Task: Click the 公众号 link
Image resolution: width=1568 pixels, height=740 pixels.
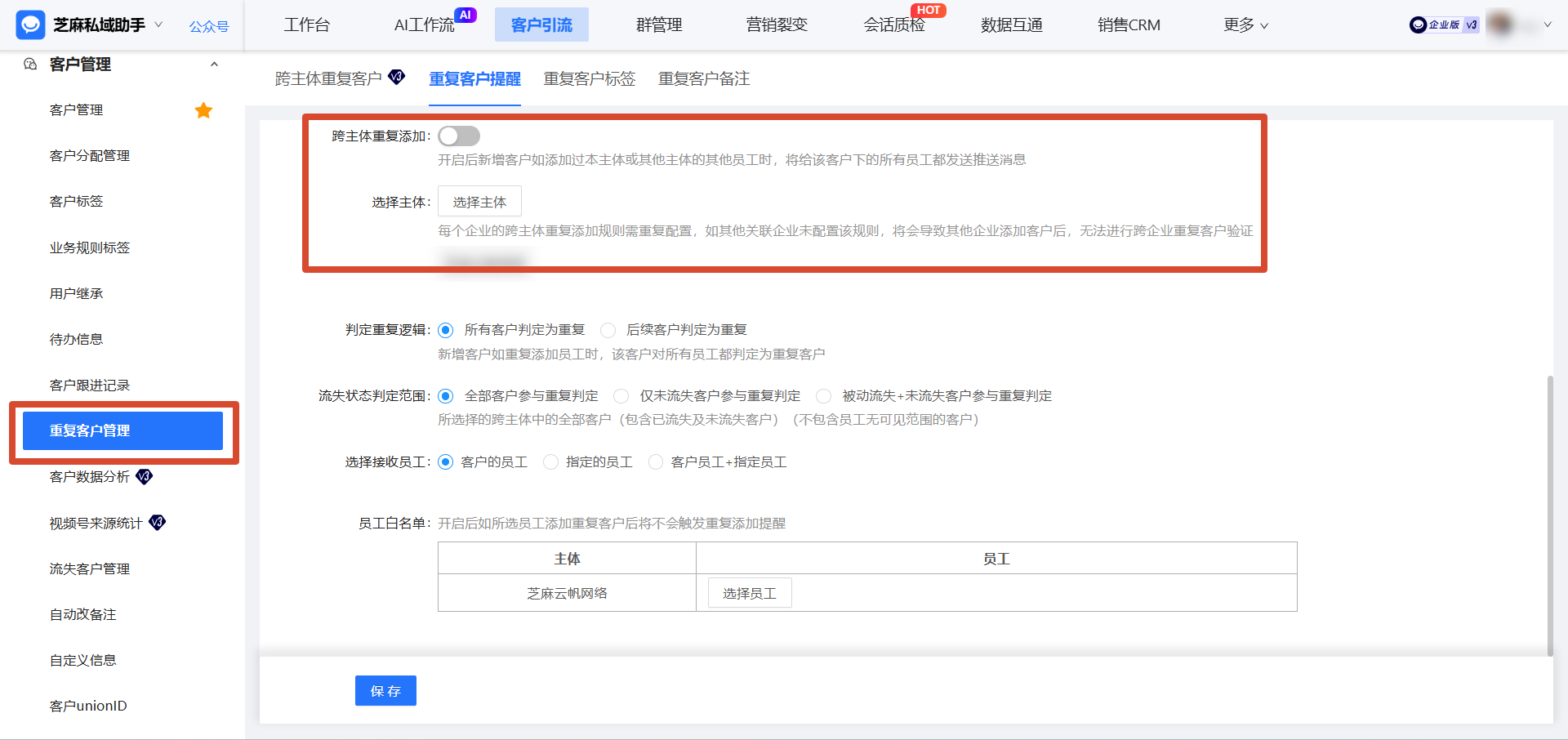Action: pyautogui.click(x=209, y=27)
